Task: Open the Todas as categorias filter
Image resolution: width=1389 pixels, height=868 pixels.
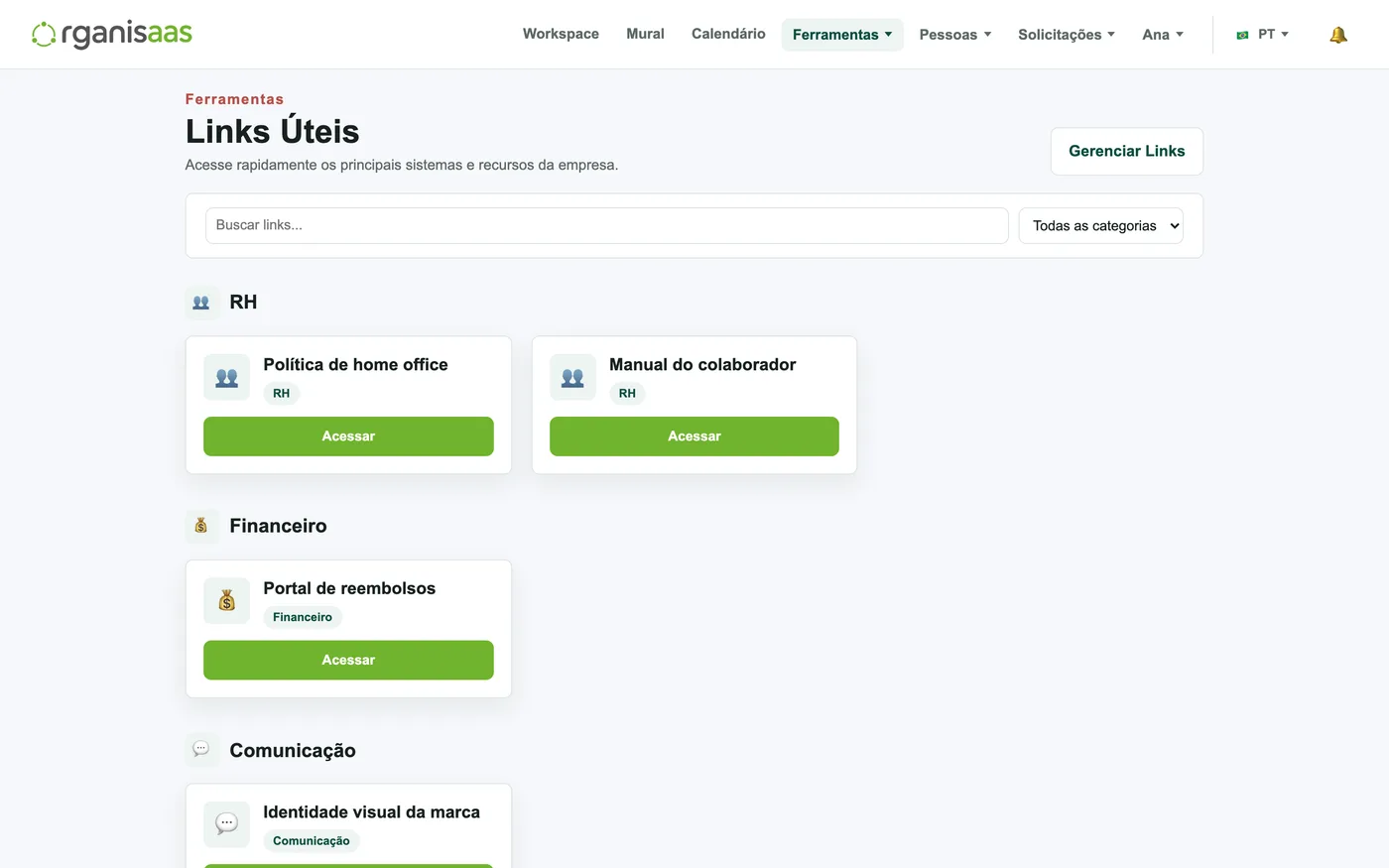Action: pyautogui.click(x=1101, y=226)
